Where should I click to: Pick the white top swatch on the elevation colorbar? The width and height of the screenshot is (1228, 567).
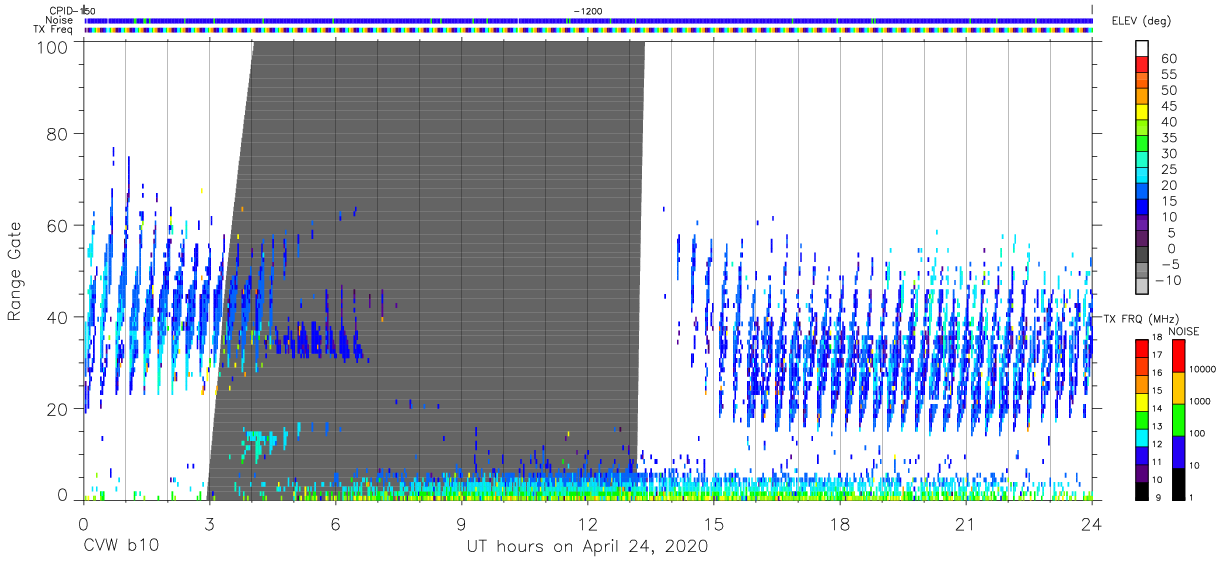click(x=1143, y=49)
